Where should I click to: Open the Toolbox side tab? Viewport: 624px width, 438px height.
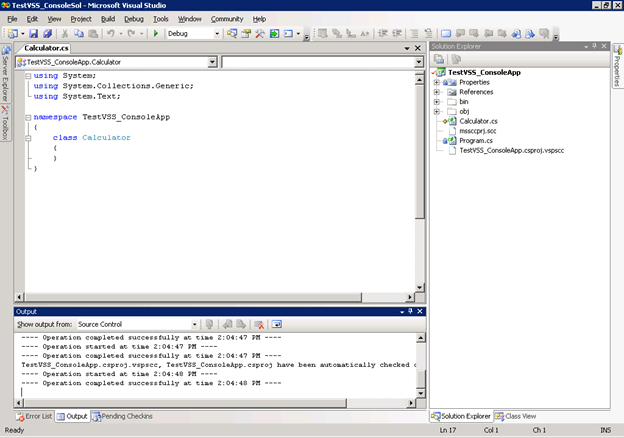click(x=6, y=123)
